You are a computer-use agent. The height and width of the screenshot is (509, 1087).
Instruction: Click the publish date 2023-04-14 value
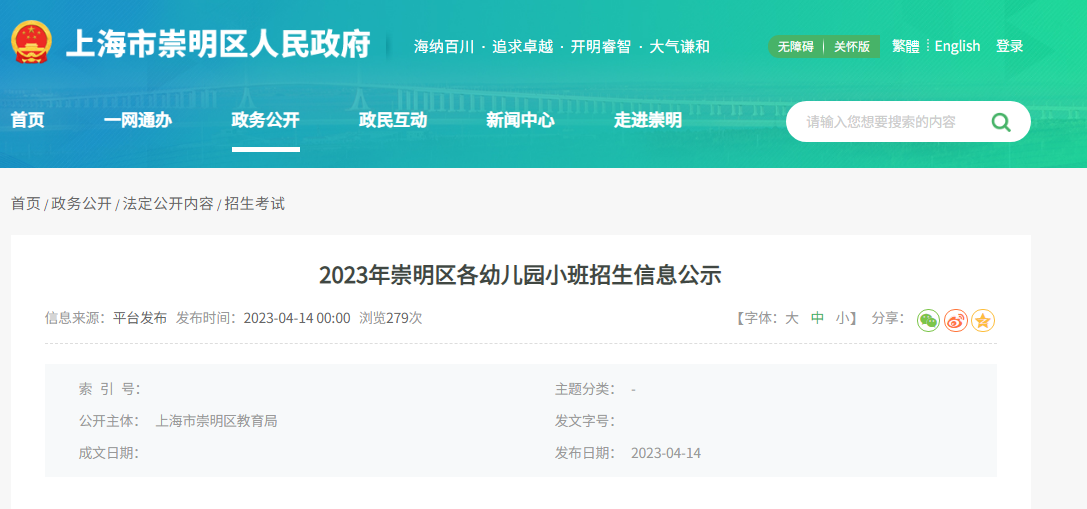666,454
